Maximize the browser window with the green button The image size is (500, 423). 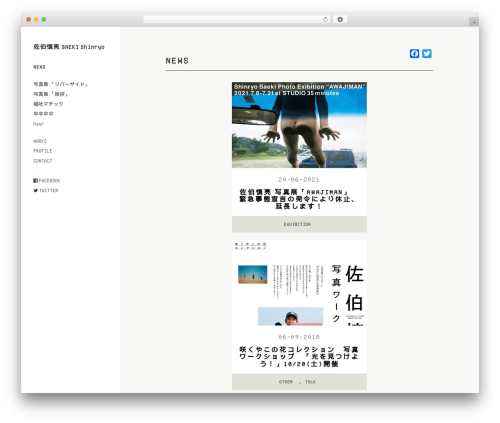[x=44, y=20]
